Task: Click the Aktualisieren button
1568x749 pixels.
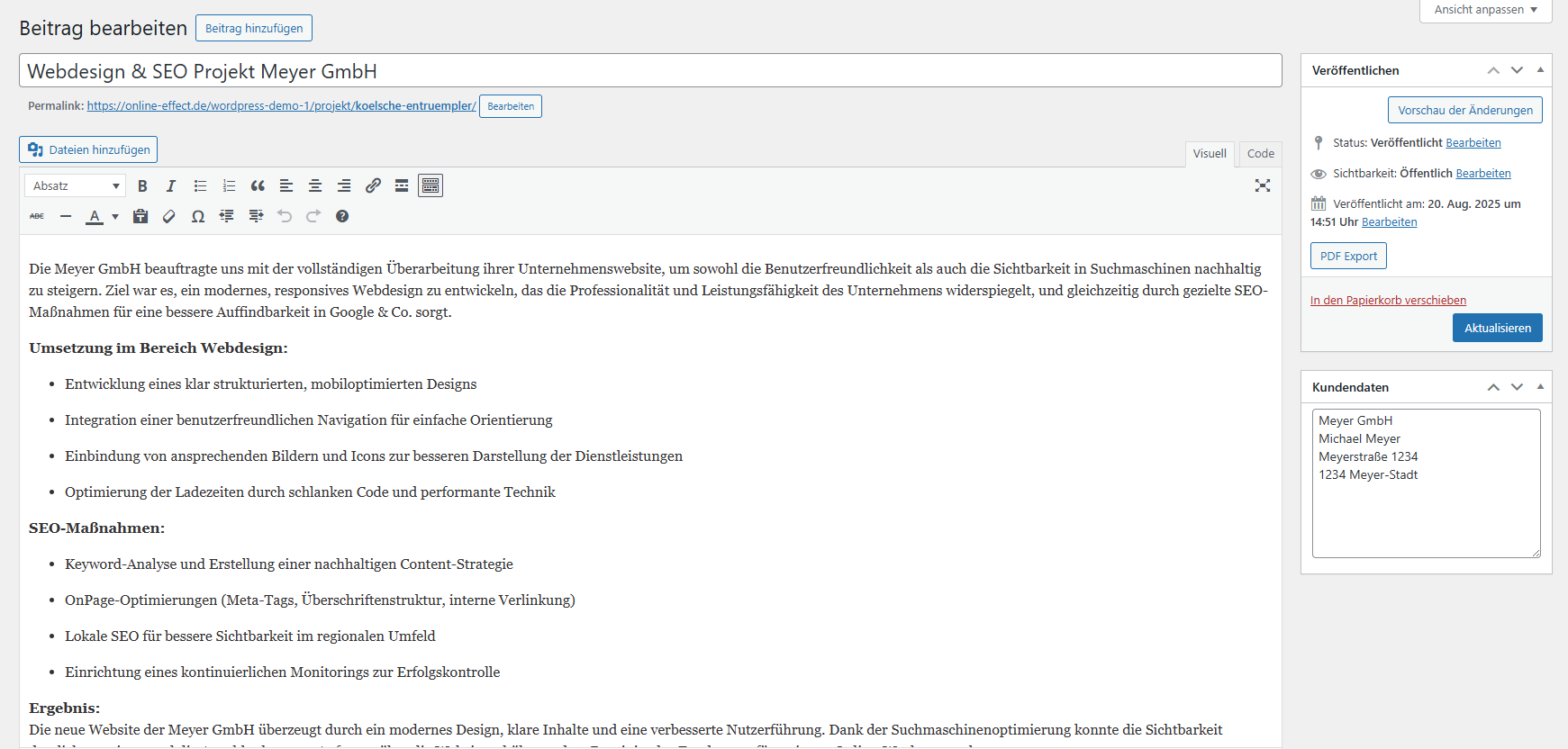Action: [1497, 328]
